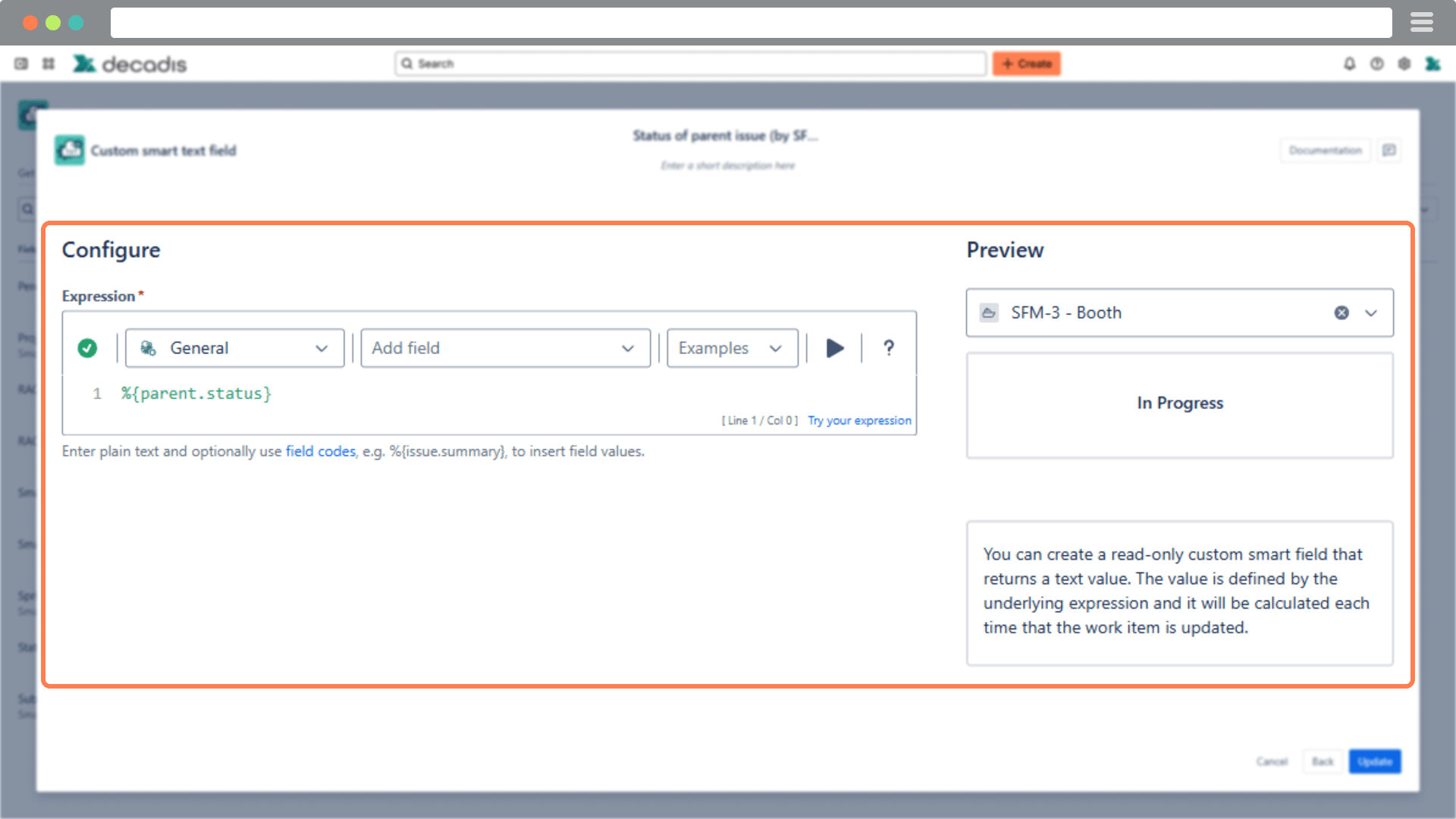Screen dimensions: 1456x819
Task: Open the notifications bell icon
Action: pos(1349,64)
